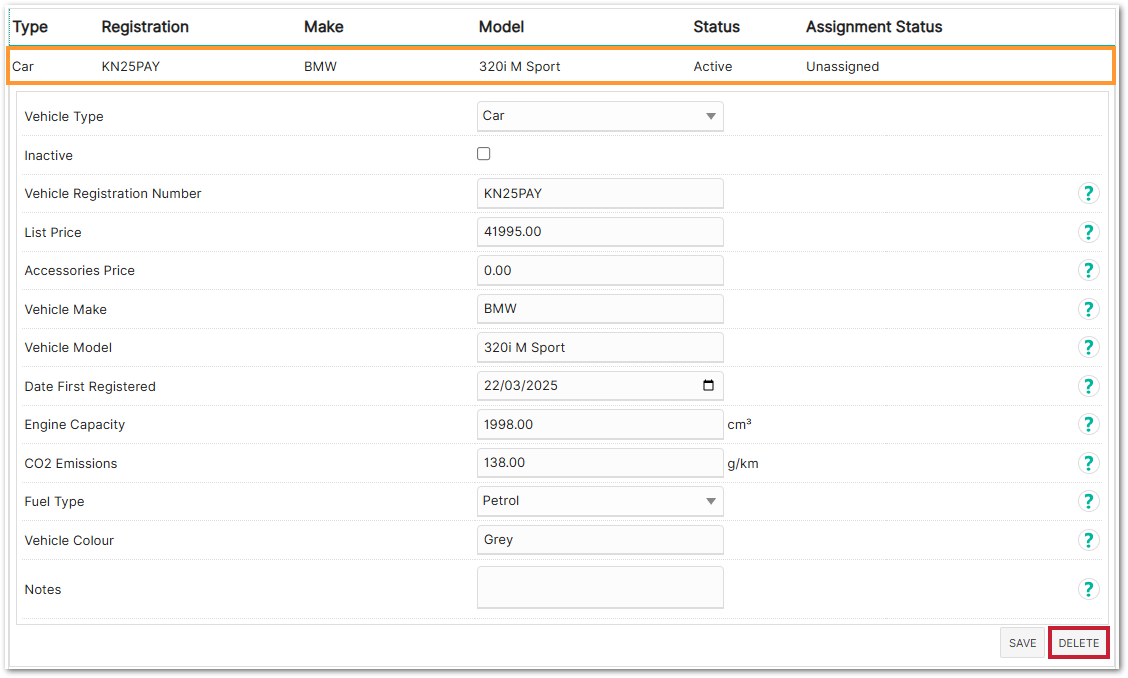Expand the Vehicle Type dropdown
Screen dimensions: 1128x678
coord(600,116)
